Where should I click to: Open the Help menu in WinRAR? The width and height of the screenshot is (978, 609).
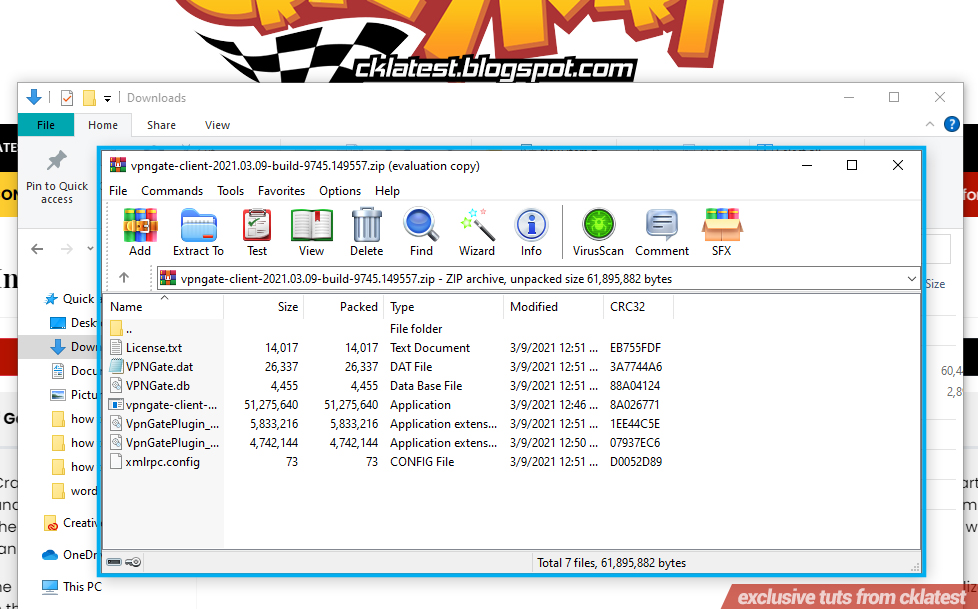(x=387, y=191)
